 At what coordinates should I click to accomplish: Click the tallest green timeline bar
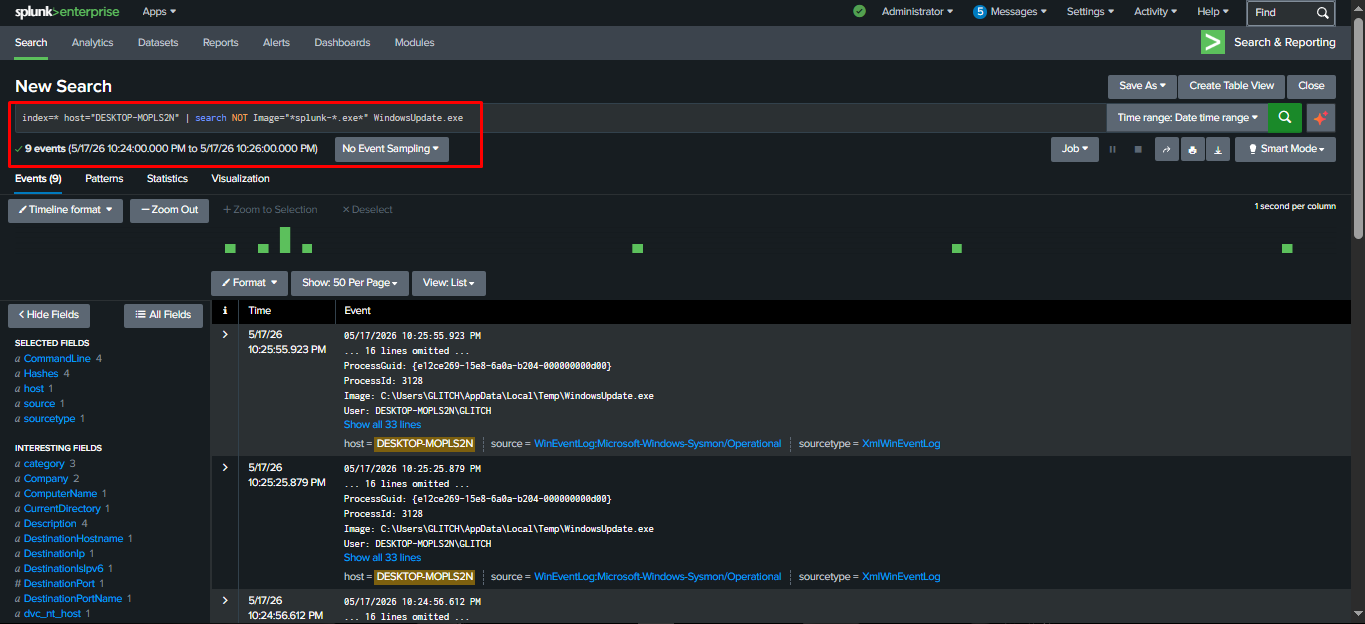(285, 240)
